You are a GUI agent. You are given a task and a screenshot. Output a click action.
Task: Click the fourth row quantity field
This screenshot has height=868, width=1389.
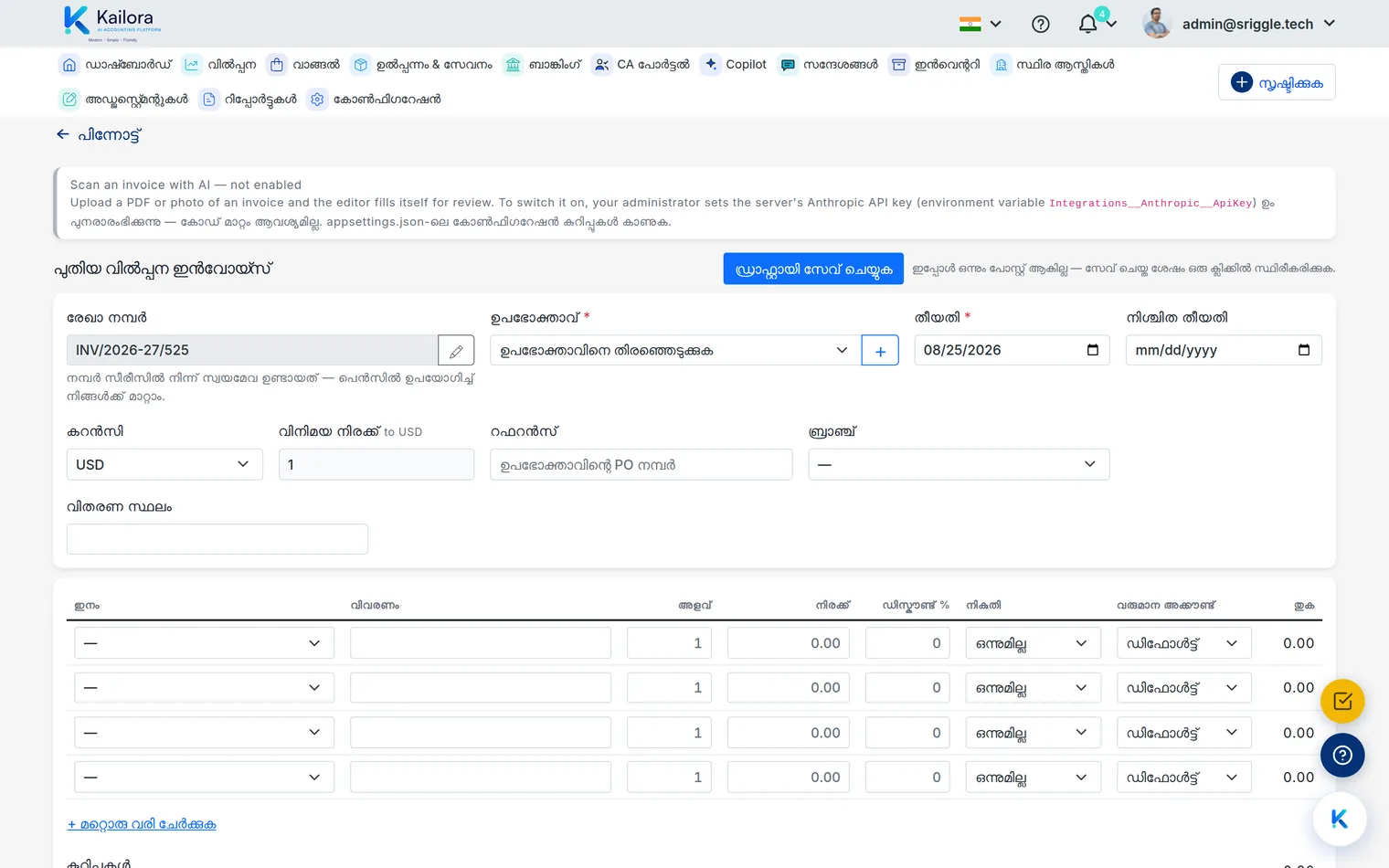pyautogui.click(x=669, y=778)
